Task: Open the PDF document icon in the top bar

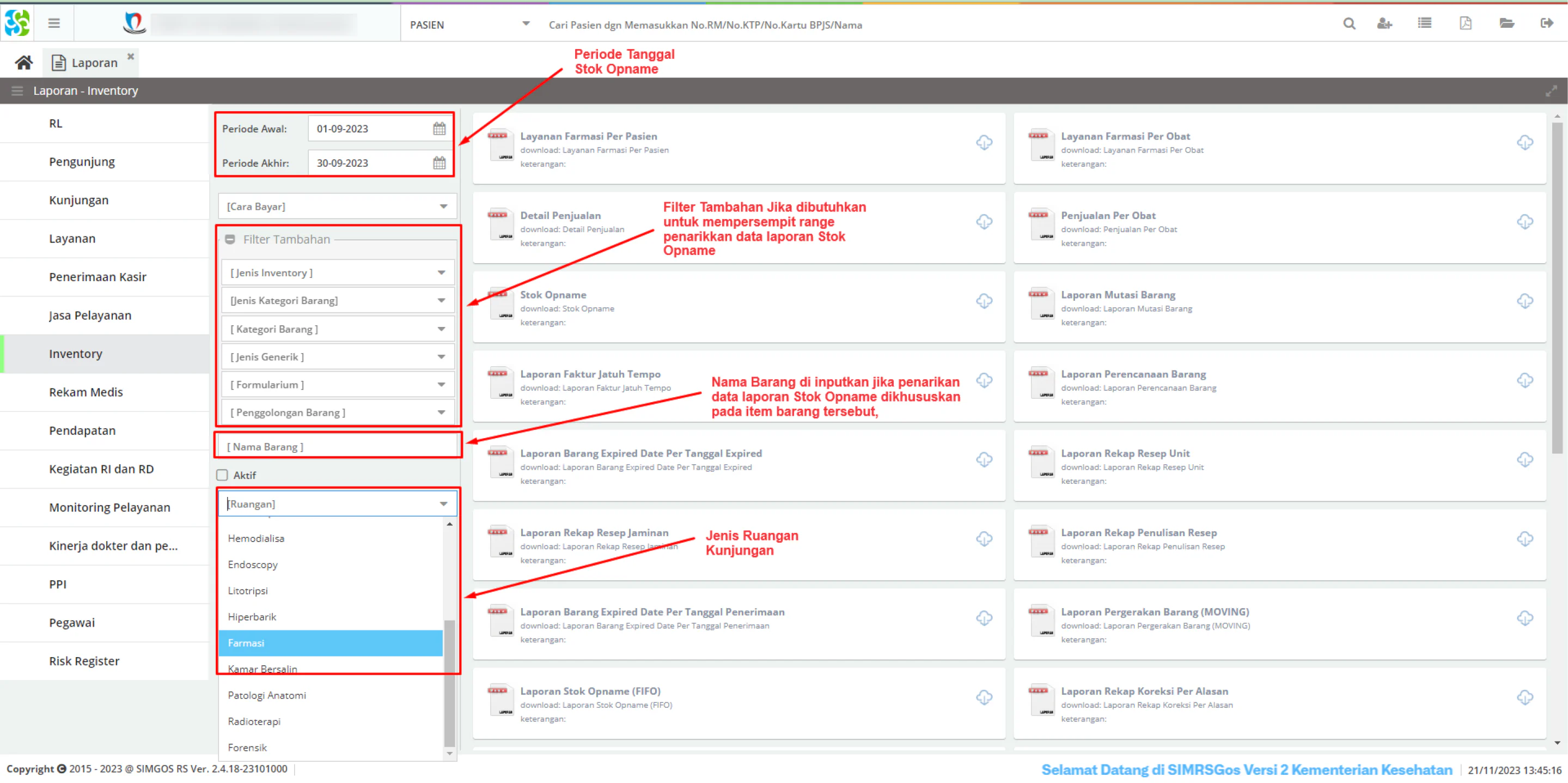Action: (x=1465, y=24)
